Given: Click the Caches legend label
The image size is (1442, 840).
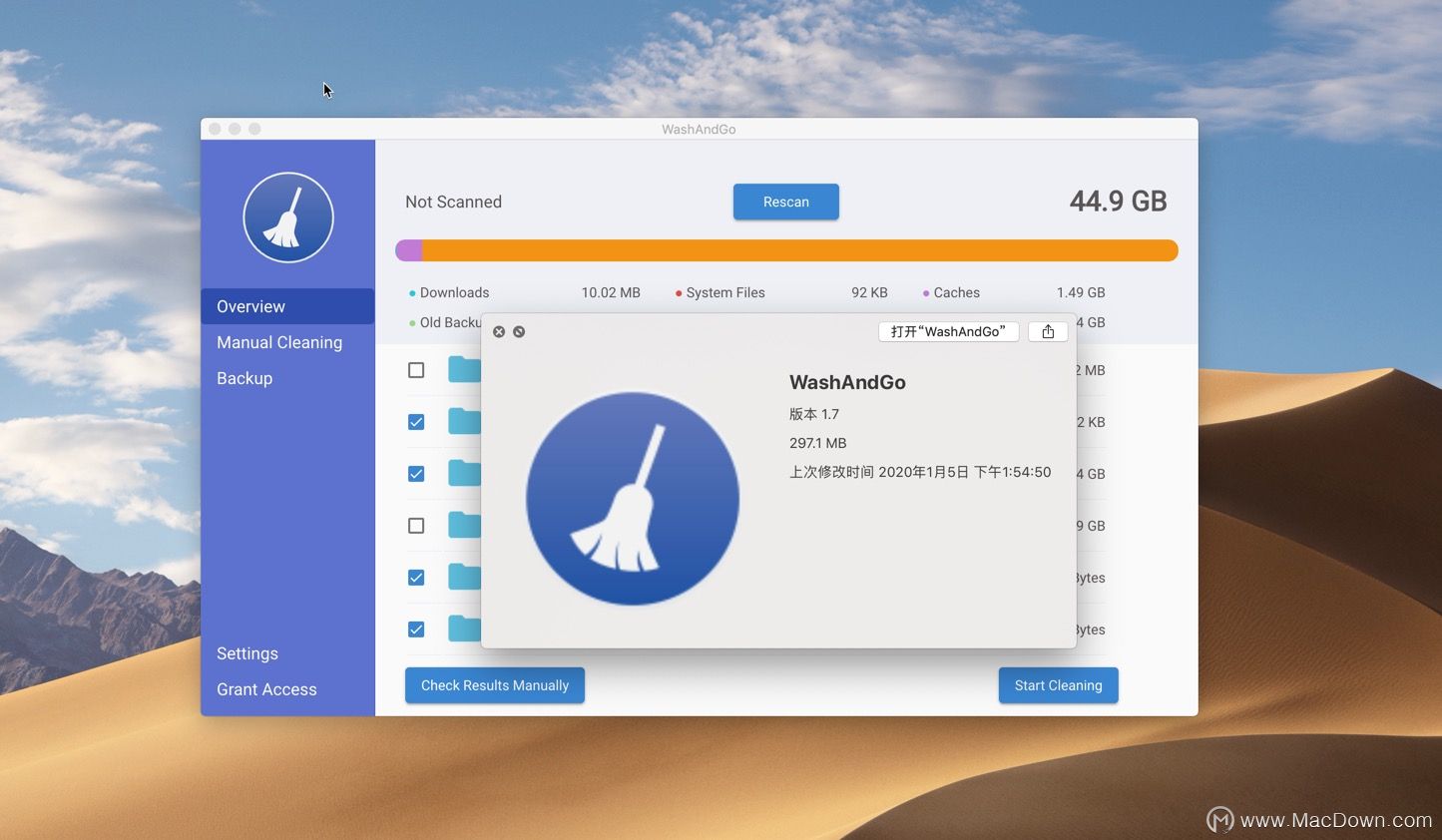Looking at the screenshot, I should 957,292.
